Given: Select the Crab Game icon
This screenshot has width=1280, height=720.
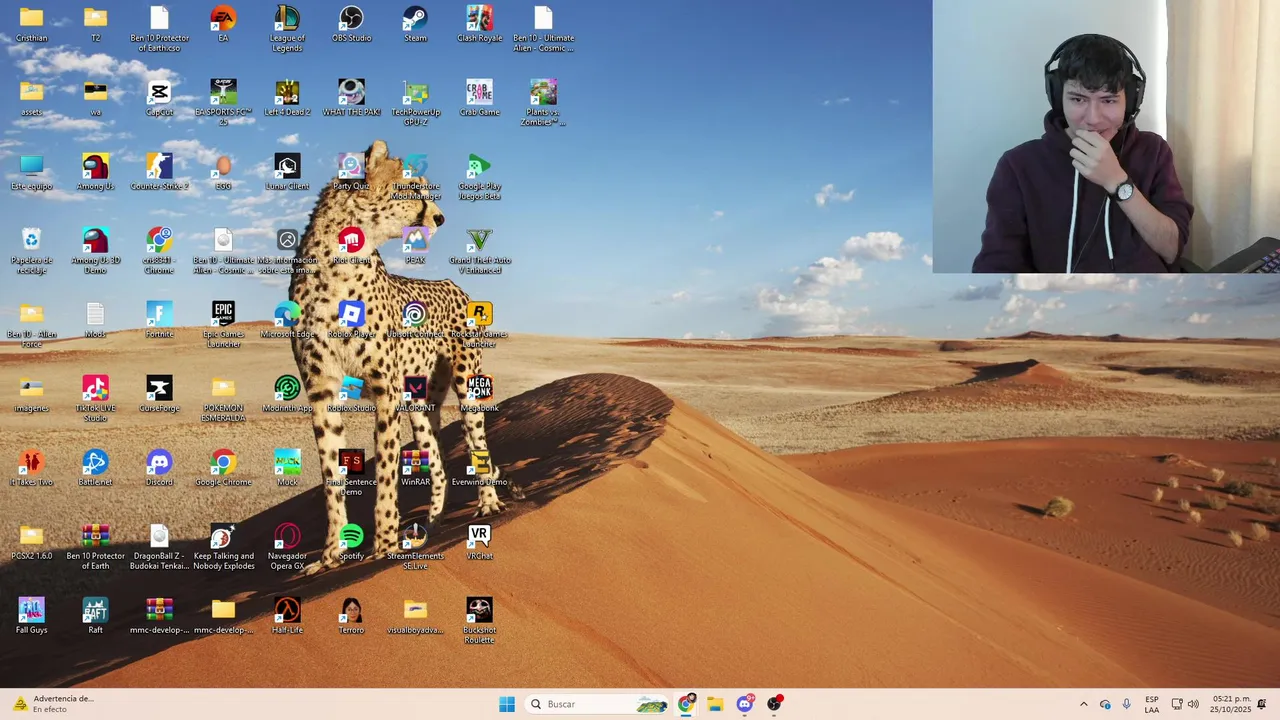Looking at the screenshot, I should coord(479,98).
